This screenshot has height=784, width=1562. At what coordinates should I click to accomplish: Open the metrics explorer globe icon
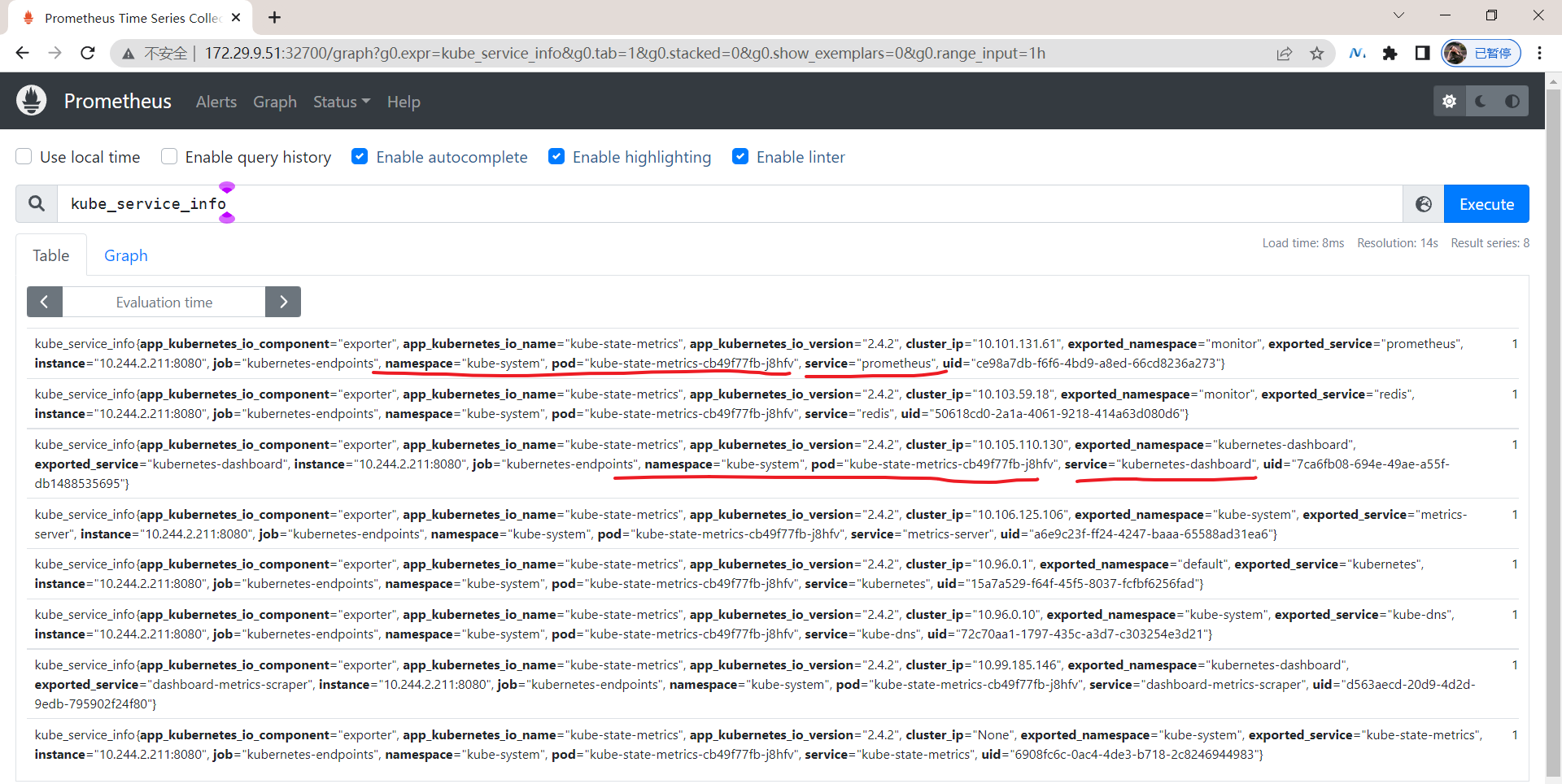click(1424, 204)
